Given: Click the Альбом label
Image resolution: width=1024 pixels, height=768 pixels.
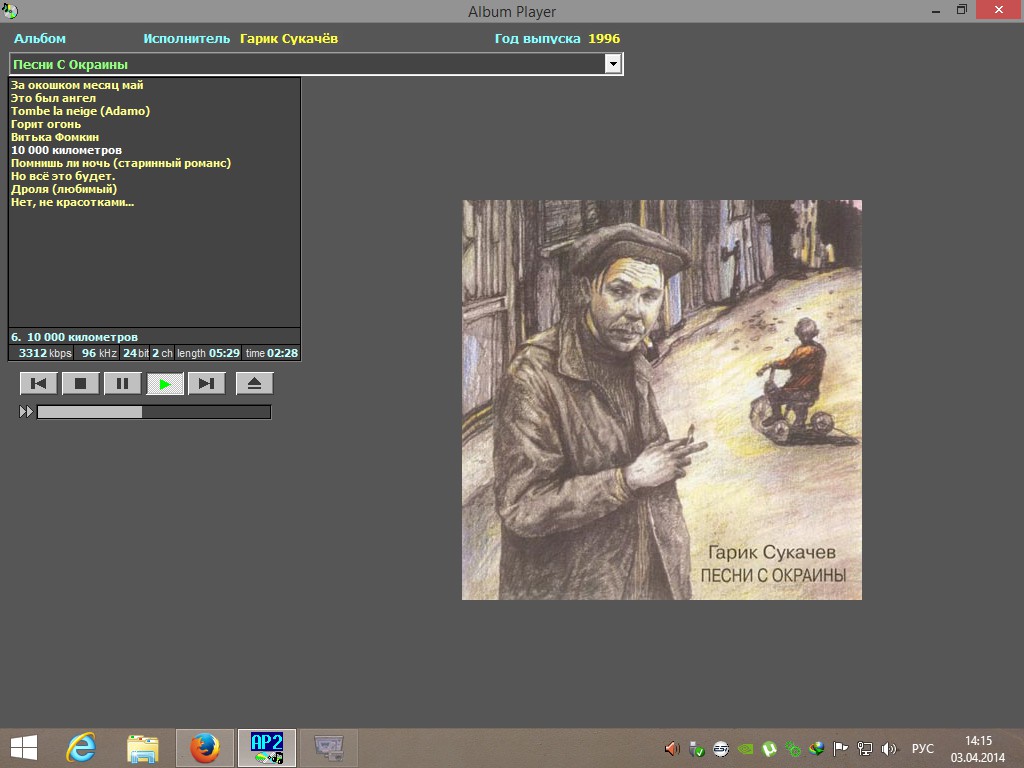Looking at the screenshot, I should (40, 39).
